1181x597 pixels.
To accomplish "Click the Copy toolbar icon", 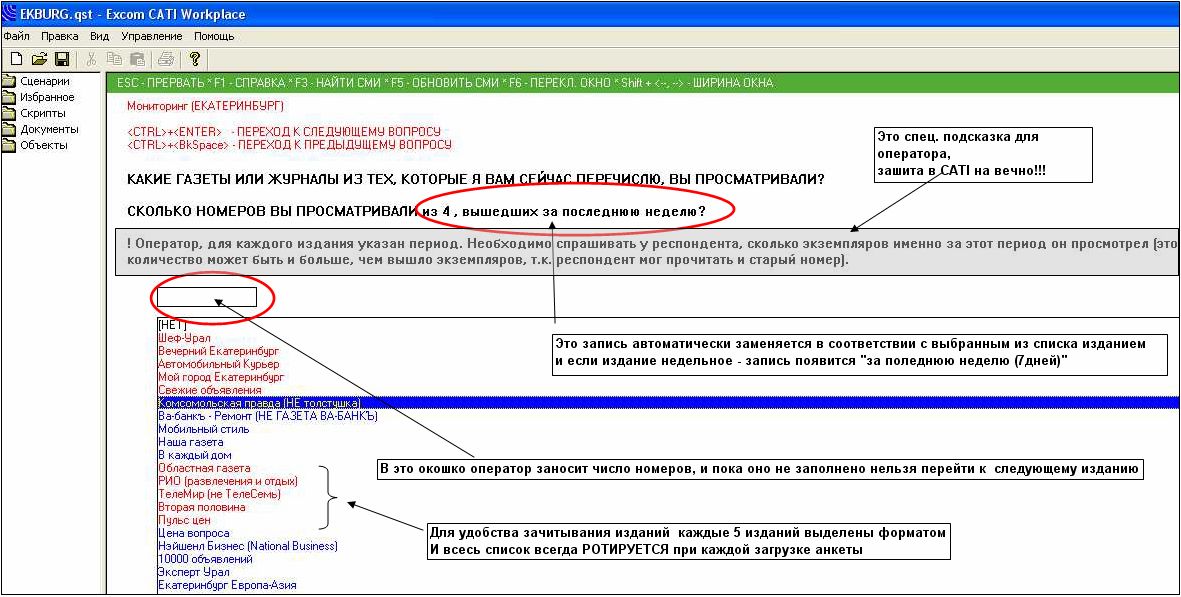I will tap(115, 60).
